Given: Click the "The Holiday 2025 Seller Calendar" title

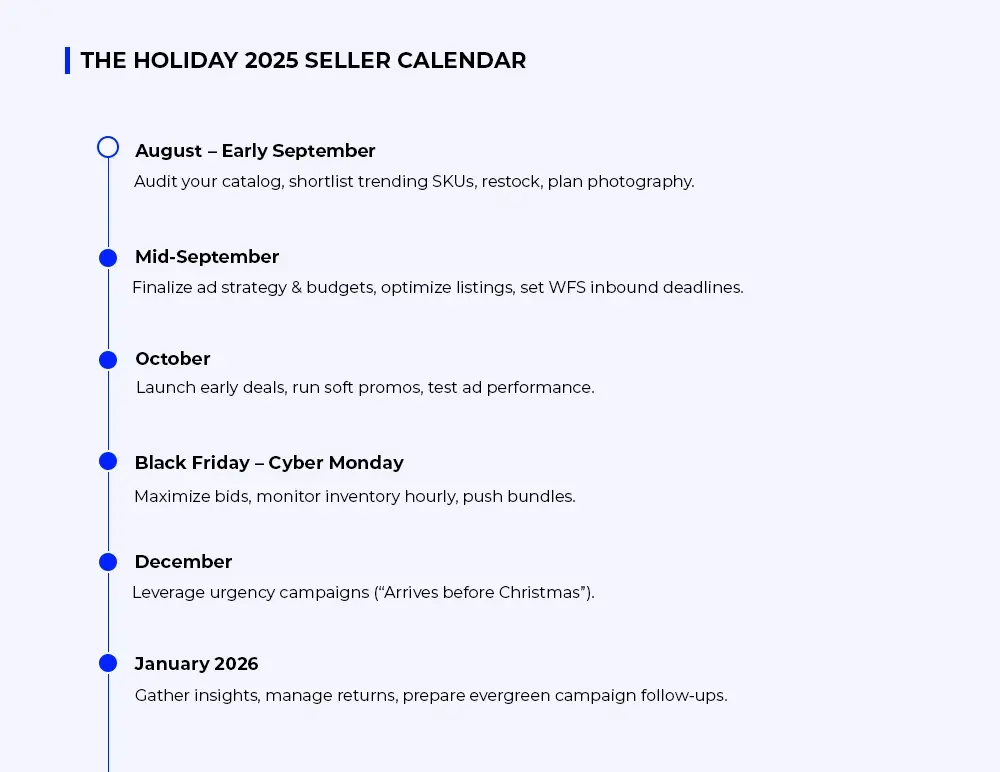Looking at the screenshot, I should (x=303, y=60).
